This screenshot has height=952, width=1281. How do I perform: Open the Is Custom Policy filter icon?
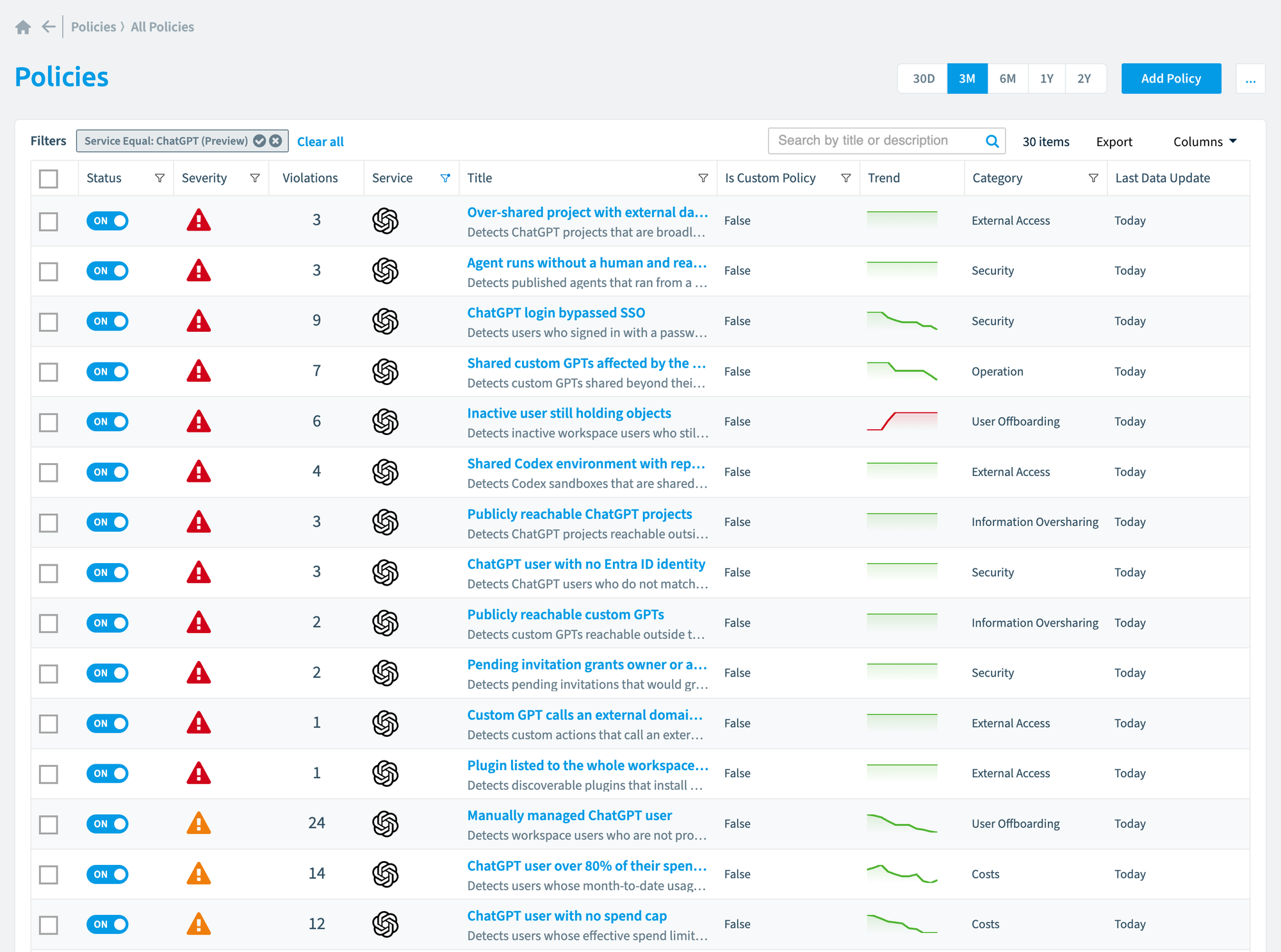(846, 178)
